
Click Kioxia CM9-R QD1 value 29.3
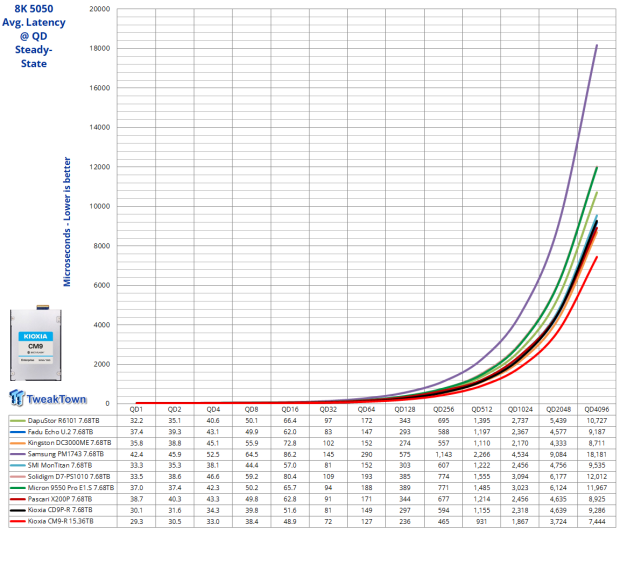tap(136, 522)
